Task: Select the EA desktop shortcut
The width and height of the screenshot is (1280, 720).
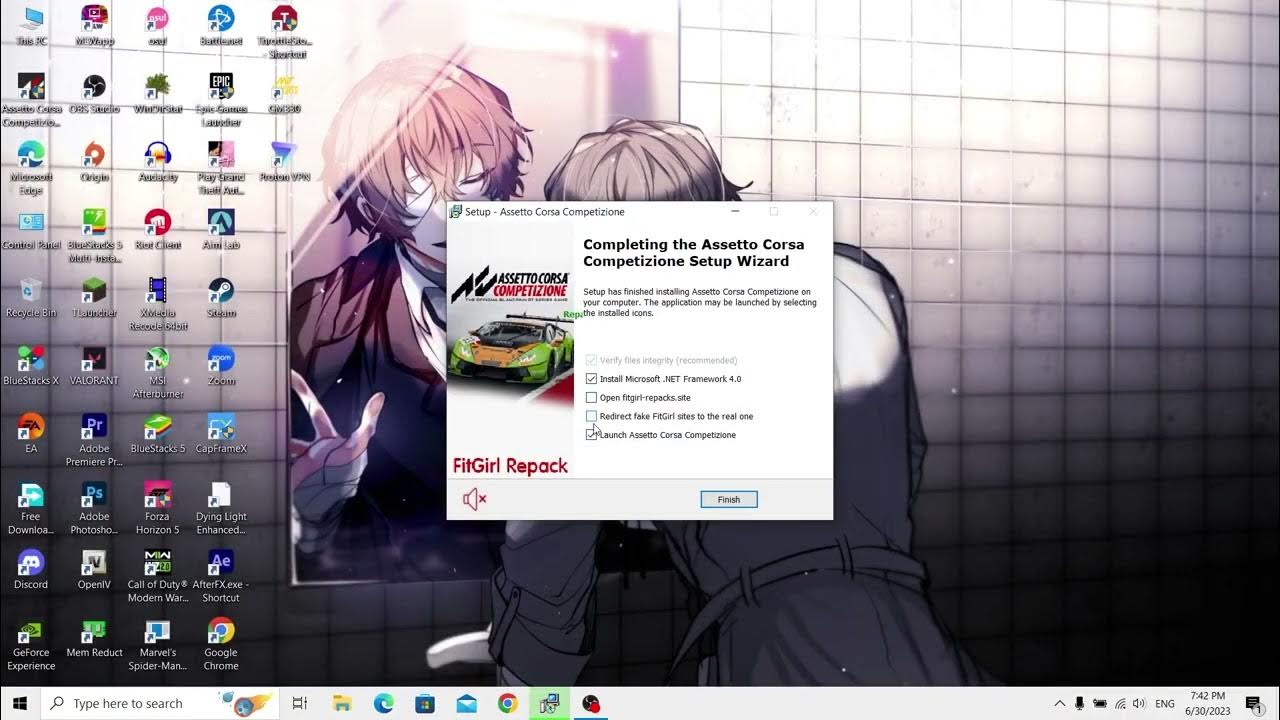Action: (31, 434)
